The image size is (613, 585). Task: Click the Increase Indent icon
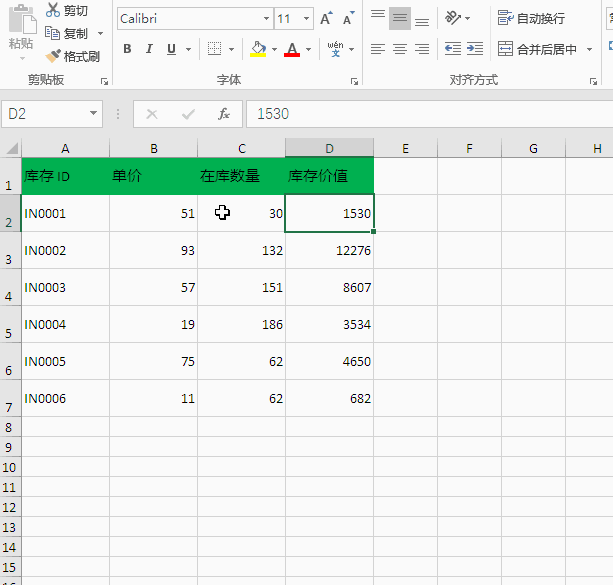475,49
